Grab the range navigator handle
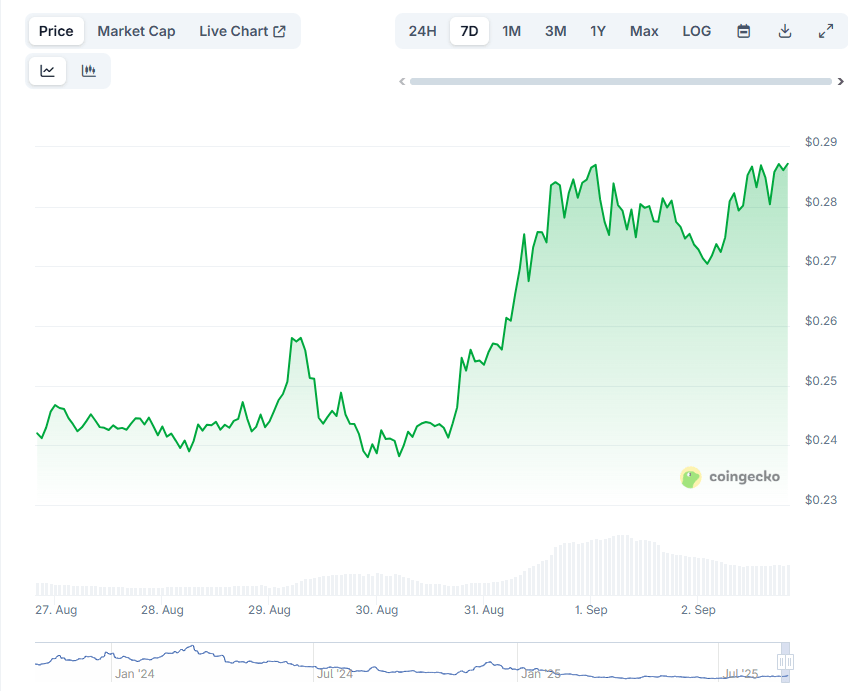This screenshot has width=866, height=691. [786, 662]
